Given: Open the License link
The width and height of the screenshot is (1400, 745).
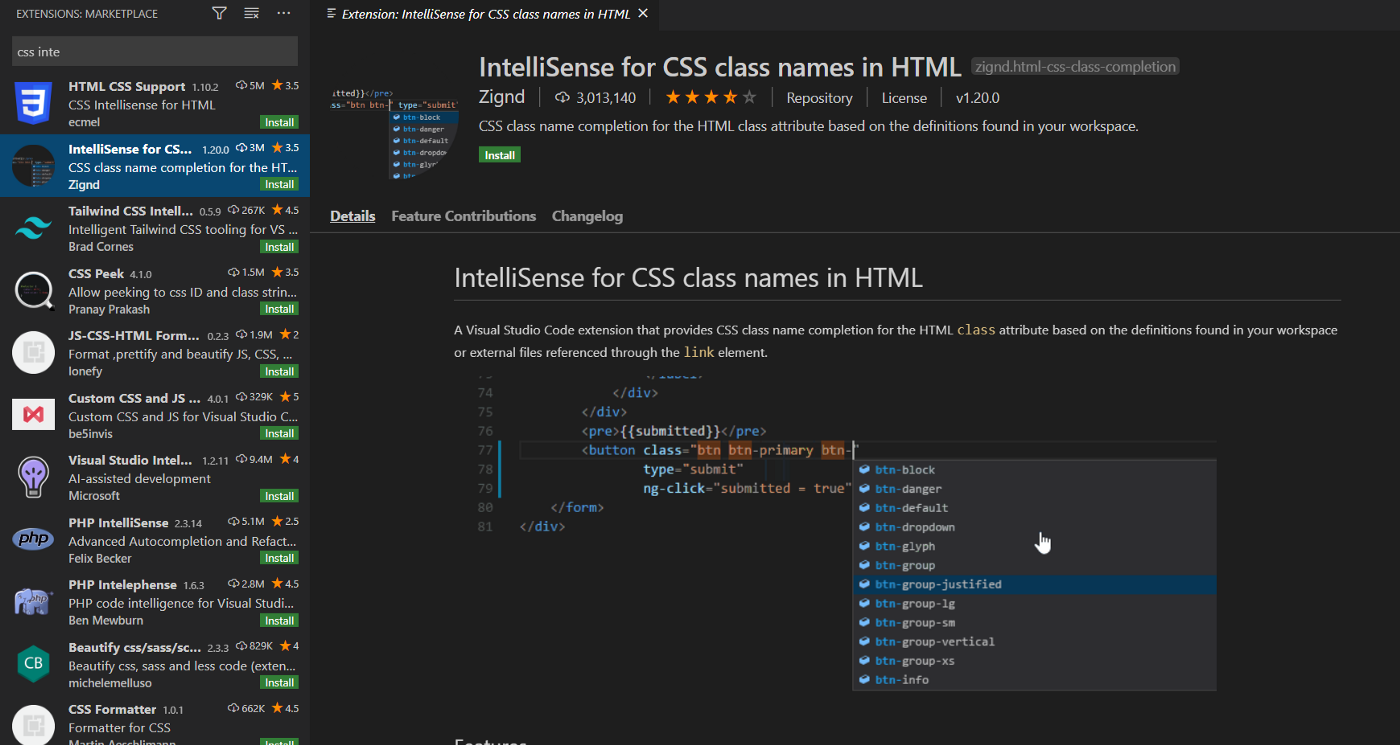Looking at the screenshot, I should [x=904, y=98].
